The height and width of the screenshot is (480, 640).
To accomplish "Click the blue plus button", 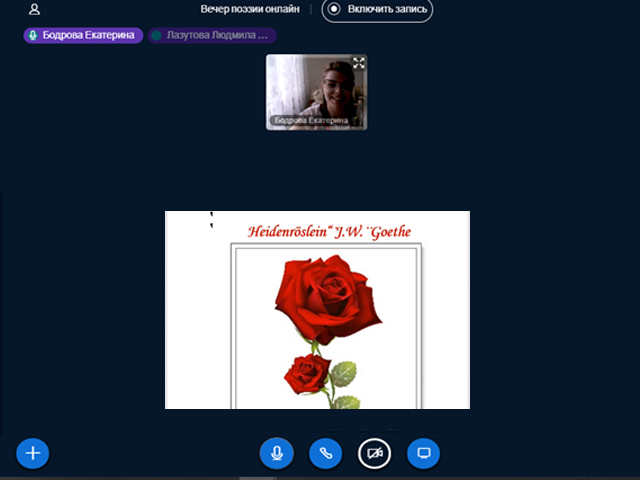I will [32, 453].
